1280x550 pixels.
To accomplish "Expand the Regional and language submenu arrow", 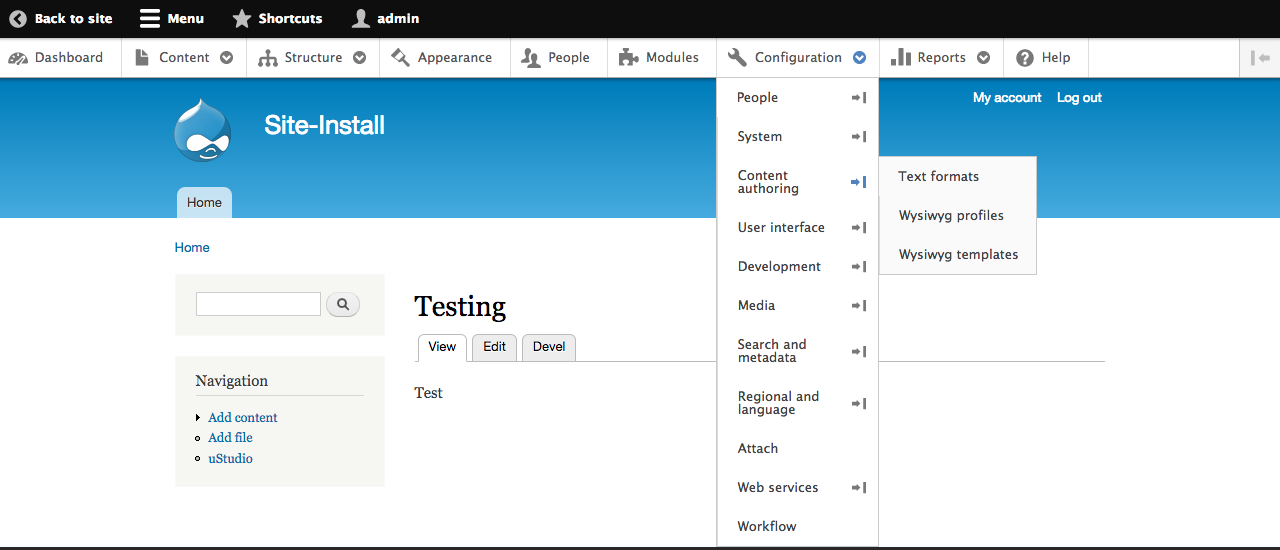I will click(858, 404).
